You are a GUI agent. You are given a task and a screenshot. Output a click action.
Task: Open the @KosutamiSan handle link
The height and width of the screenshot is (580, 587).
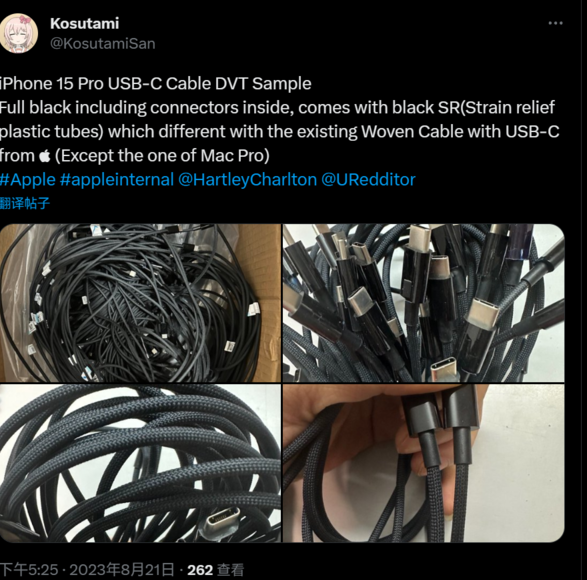103,44
